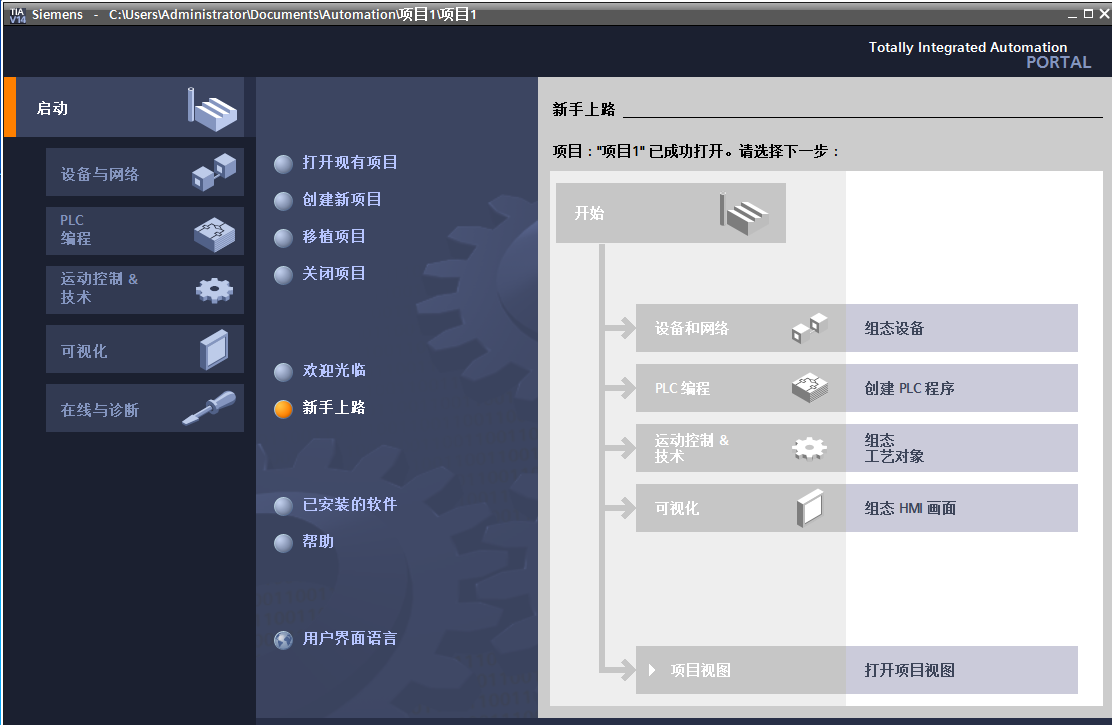Click 新手上路 text link
The image size is (1112, 725).
click(x=334, y=407)
